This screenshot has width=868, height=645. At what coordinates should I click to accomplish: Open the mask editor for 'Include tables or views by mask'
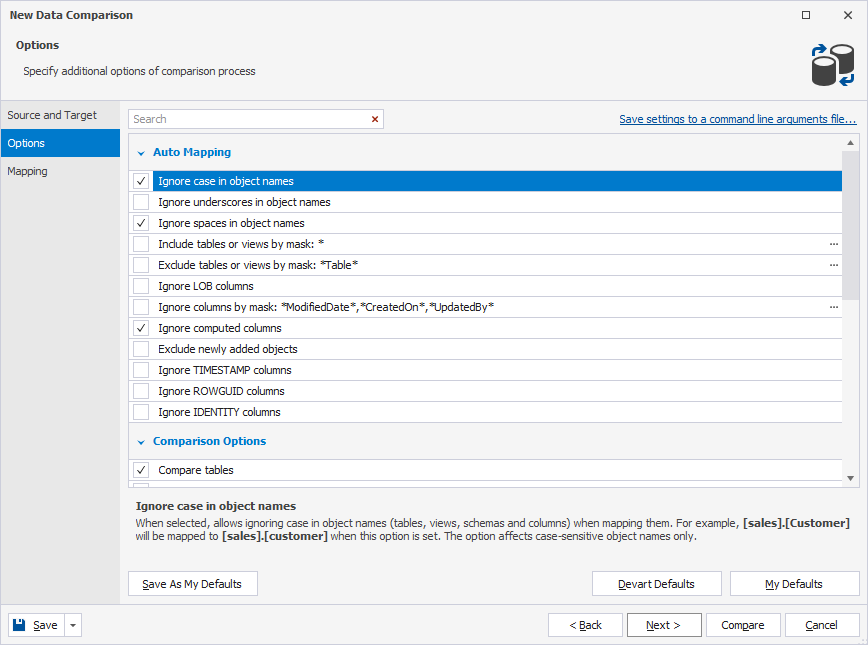[x=834, y=244]
